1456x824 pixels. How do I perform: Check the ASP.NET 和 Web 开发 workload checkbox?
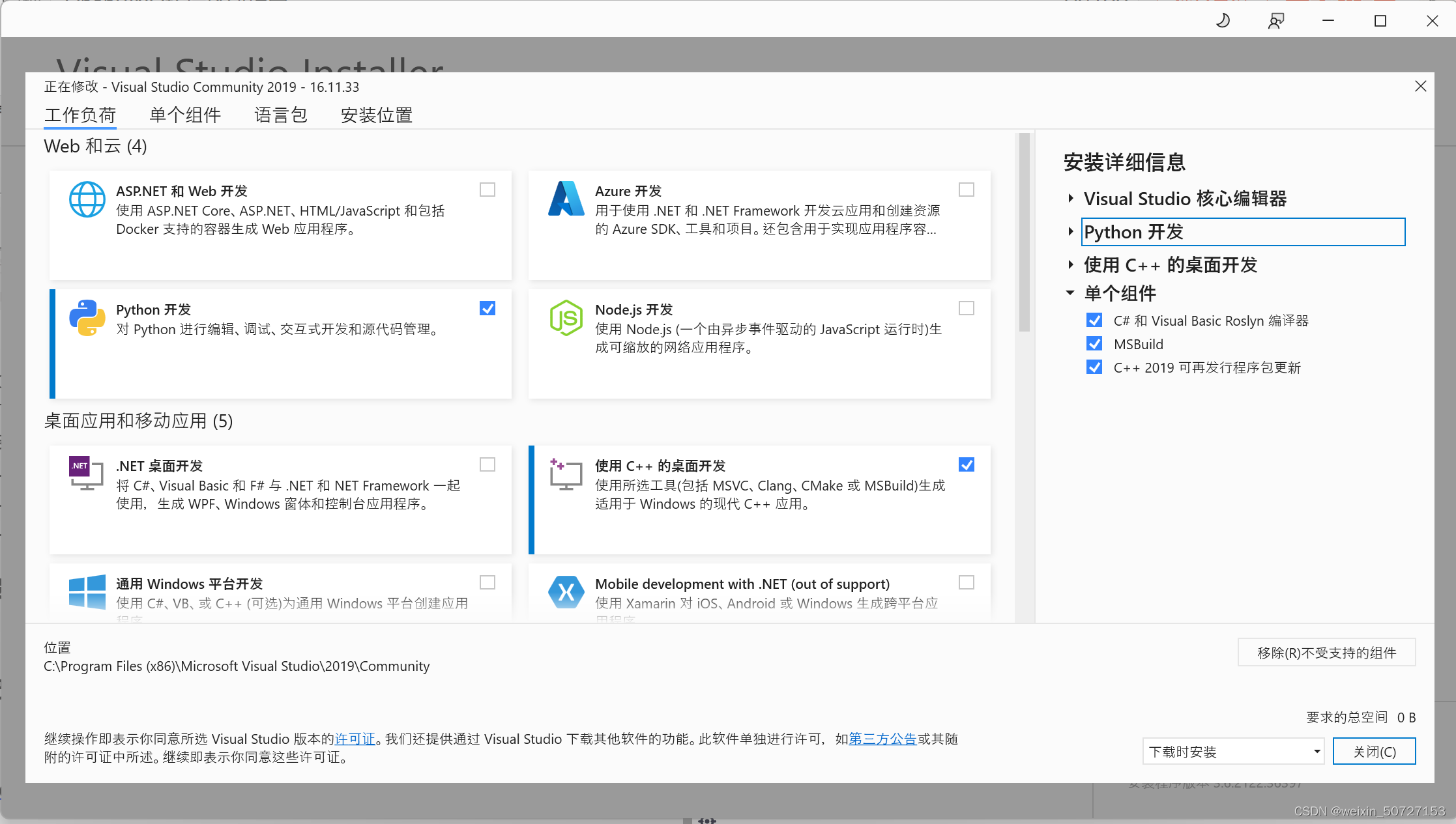pos(488,190)
